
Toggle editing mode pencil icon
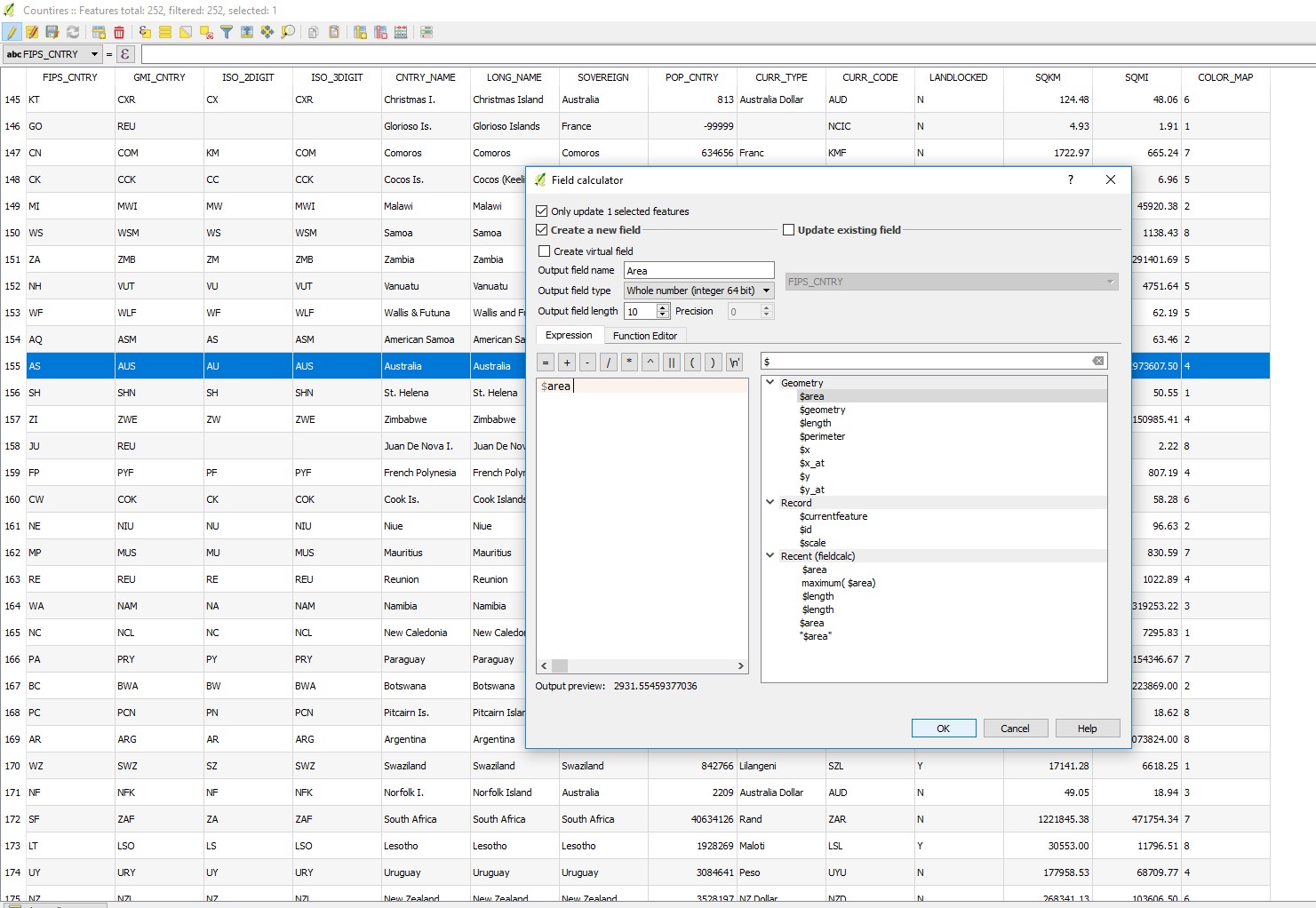point(12,32)
